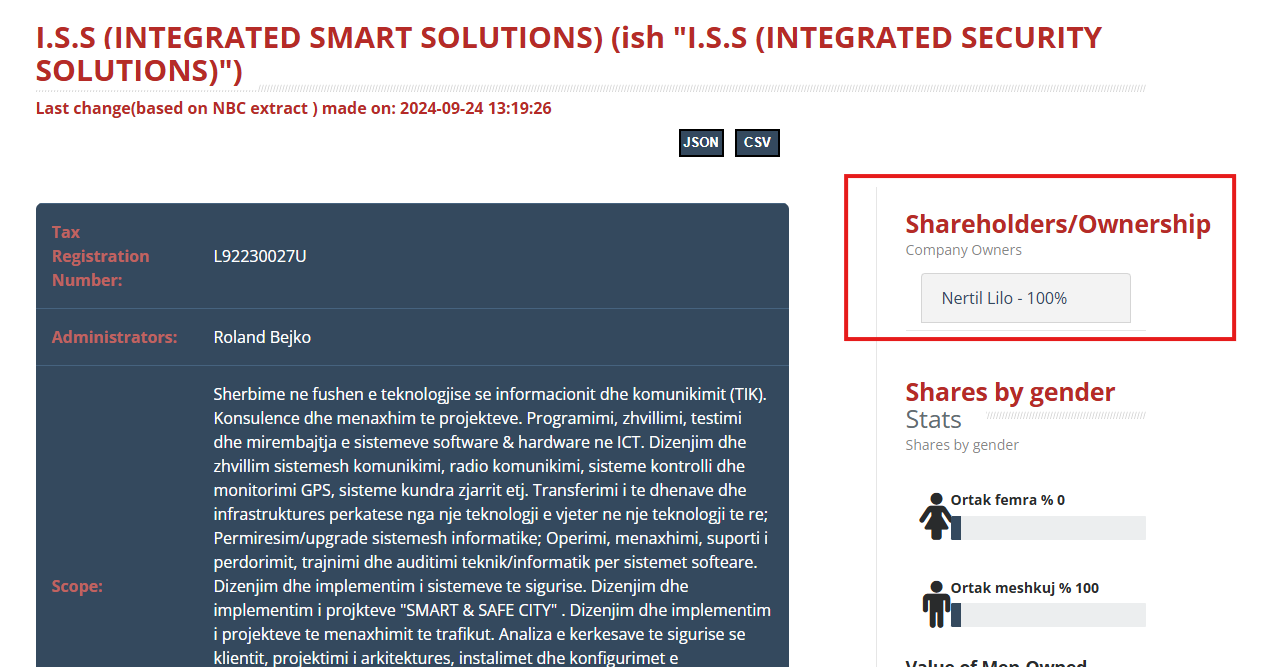The width and height of the screenshot is (1261, 667).
Task: Select administrator name Roland Bejko
Action: [x=262, y=337]
